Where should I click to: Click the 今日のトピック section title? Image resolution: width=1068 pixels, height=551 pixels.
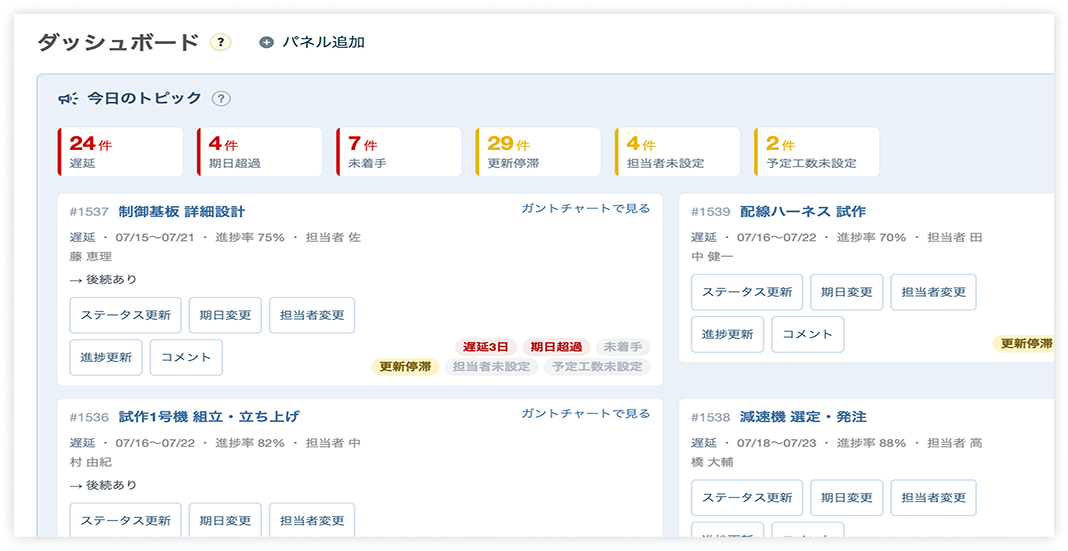click(x=144, y=99)
